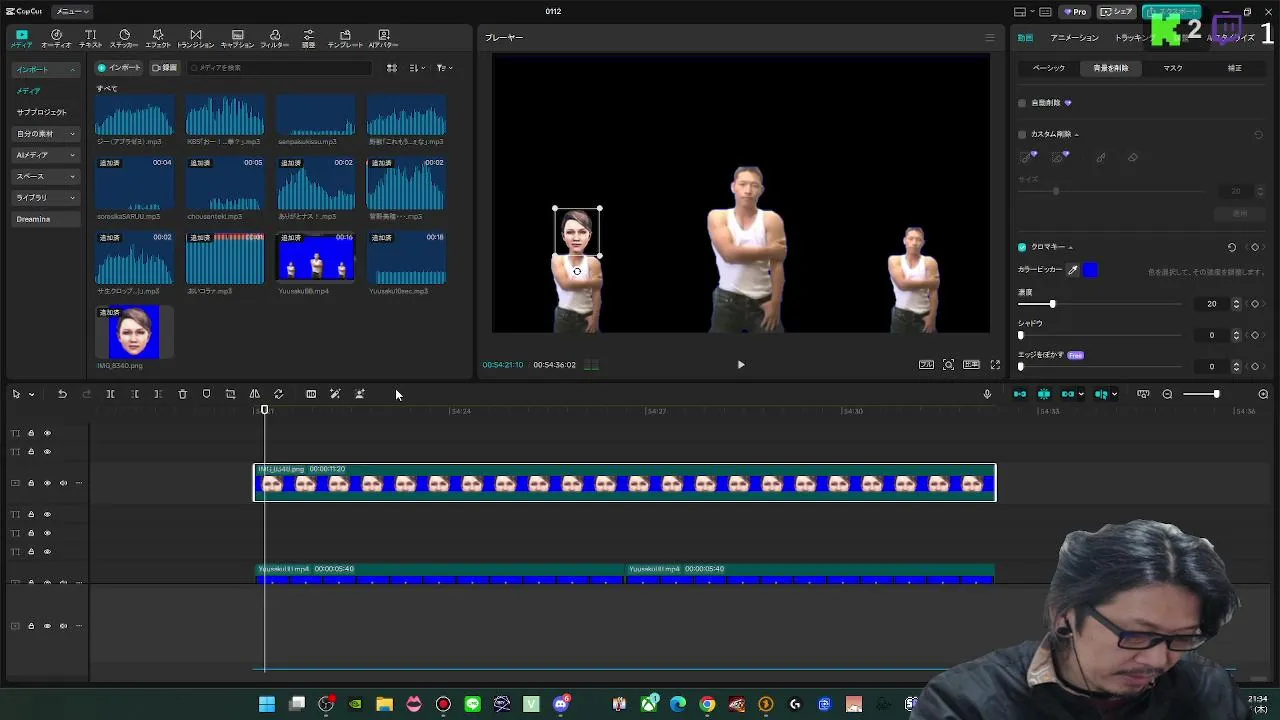Click the mirror flip icon in timeline toolbar
The width and height of the screenshot is (1280, 720).
(x=254, y=394)
